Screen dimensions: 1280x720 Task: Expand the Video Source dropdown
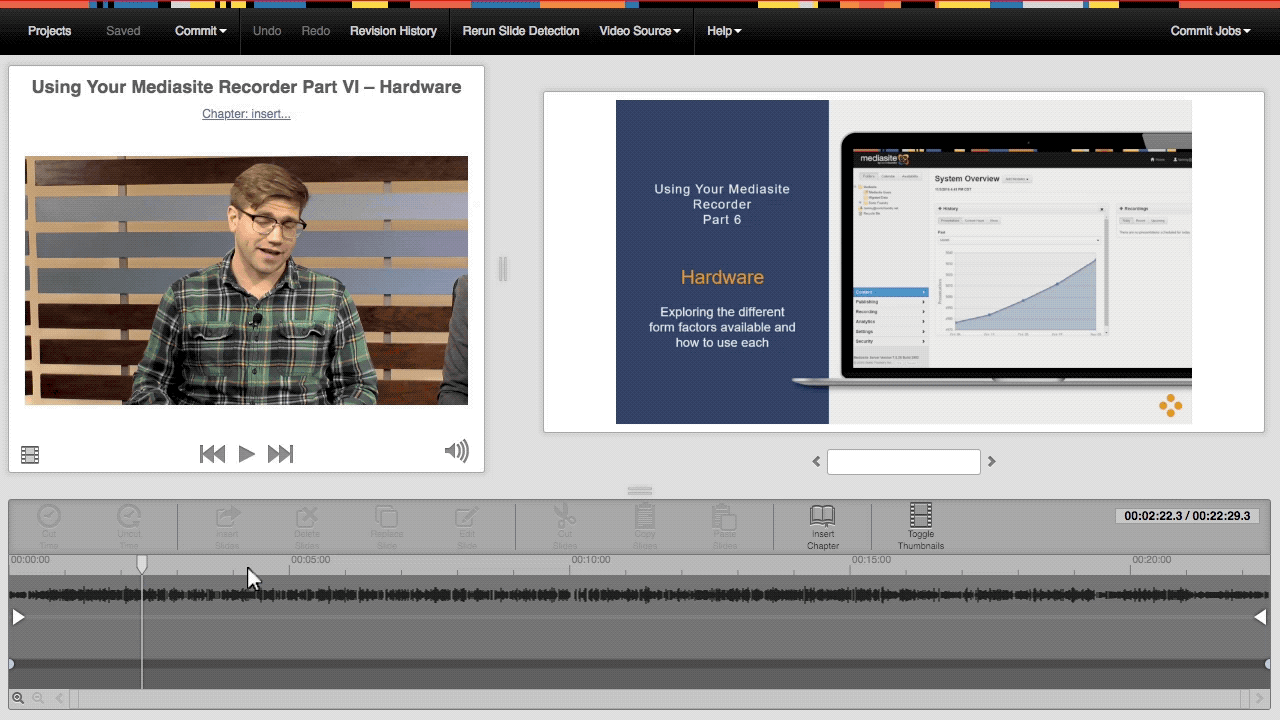pos(639,31)
